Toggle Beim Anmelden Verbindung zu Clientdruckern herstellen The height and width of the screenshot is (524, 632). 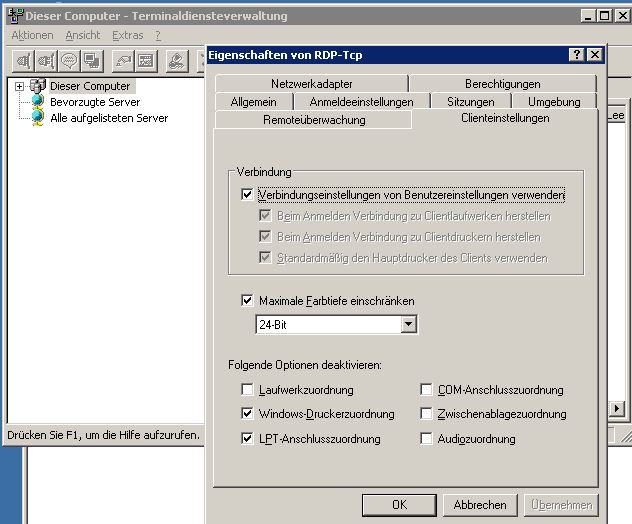pyautogui.click(x=265, y=236)
